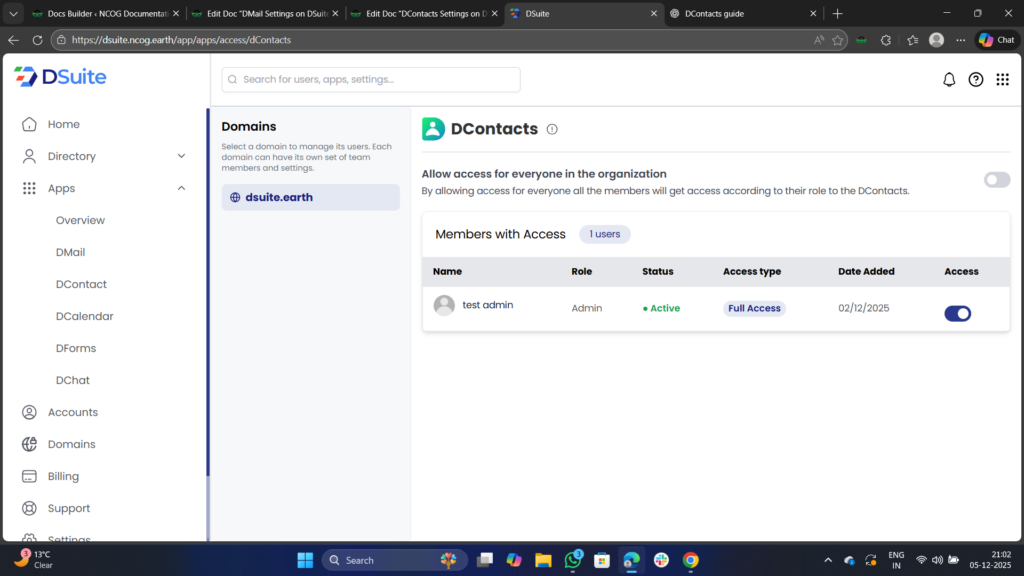1024x576 pixels.
Task: Click the DSuite logo in sidebar
Action: coord(60,77)
